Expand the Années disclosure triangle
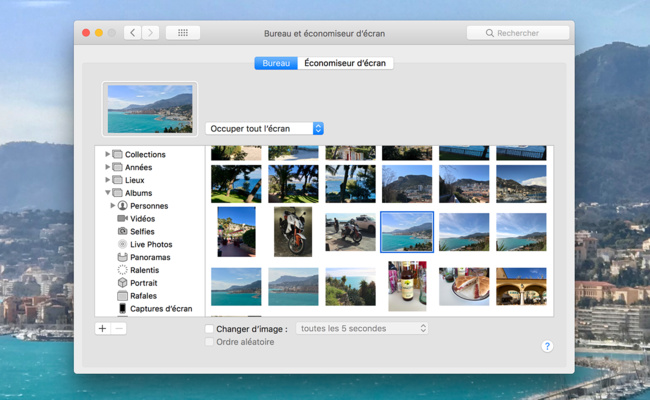This screenshot has height=400, width=650. [107, 167]
